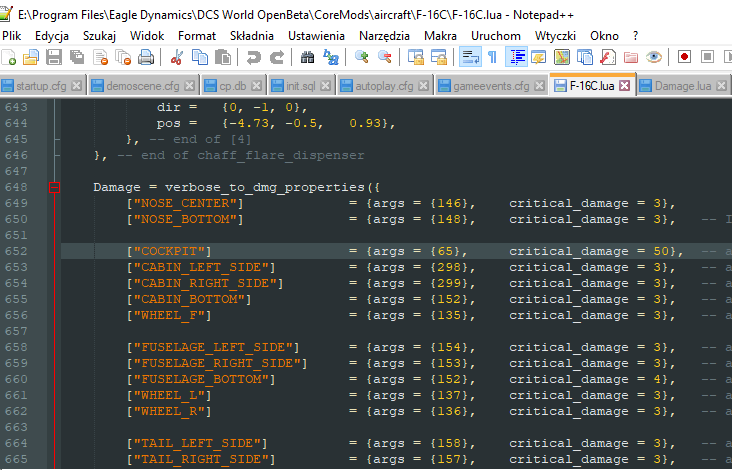Screen dimensions: 732x470
Task: Print the document using the printer icon
Action: [x=146, y=57]
